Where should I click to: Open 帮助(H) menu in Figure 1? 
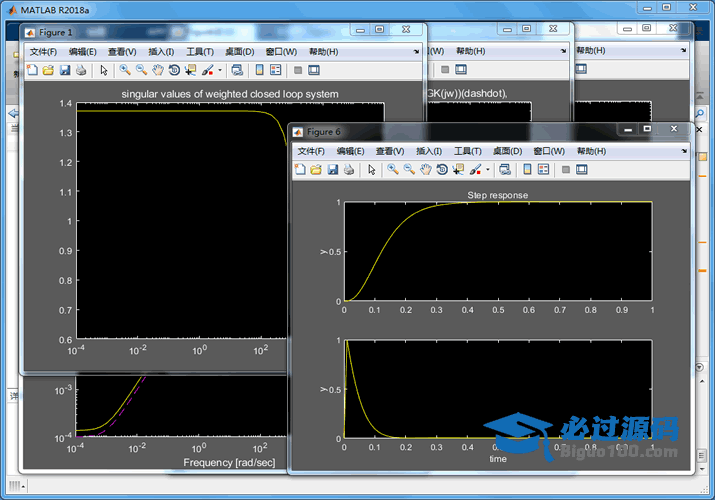click(x=323, y=52)
